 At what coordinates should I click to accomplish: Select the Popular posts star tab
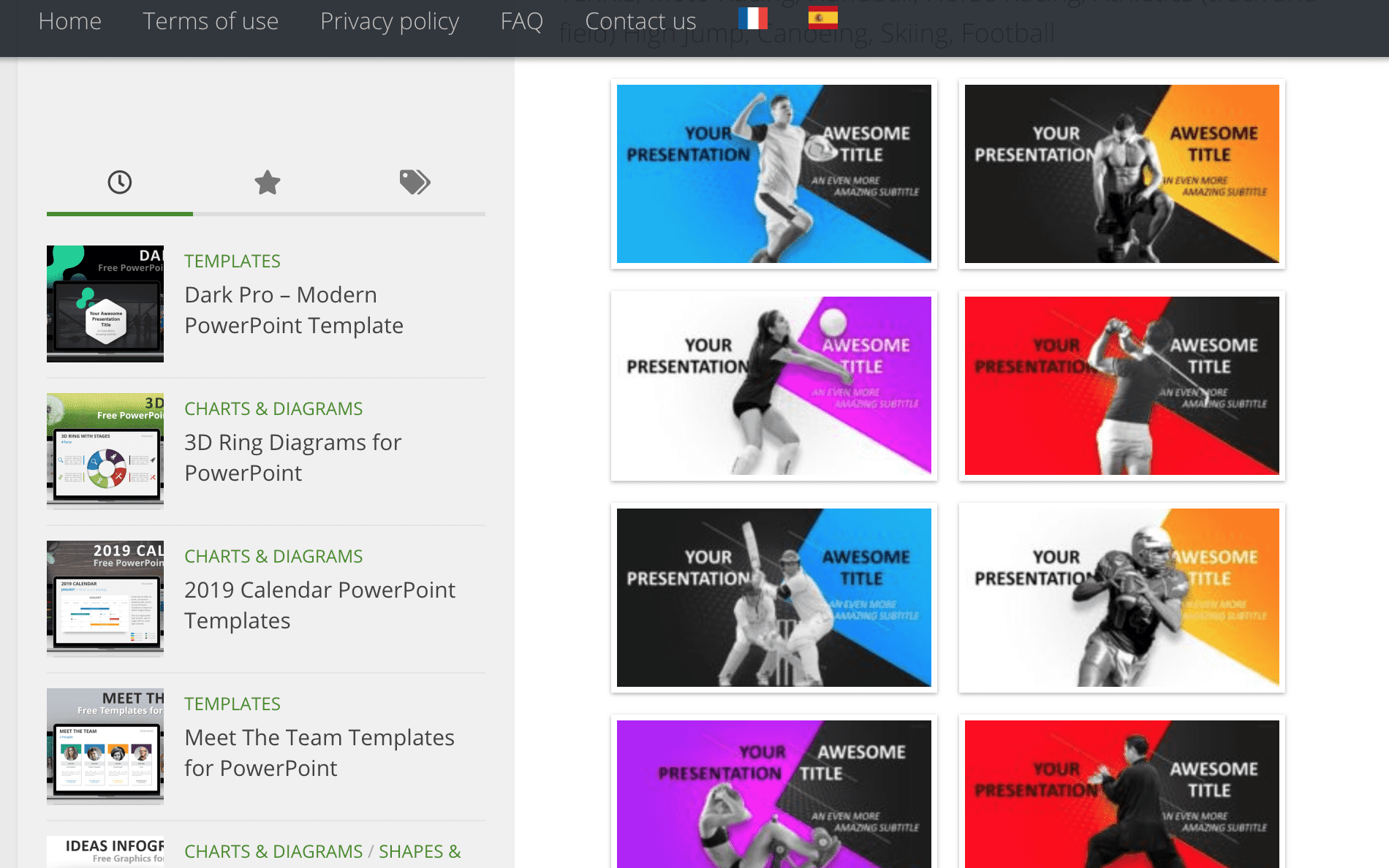click(266, 183)
